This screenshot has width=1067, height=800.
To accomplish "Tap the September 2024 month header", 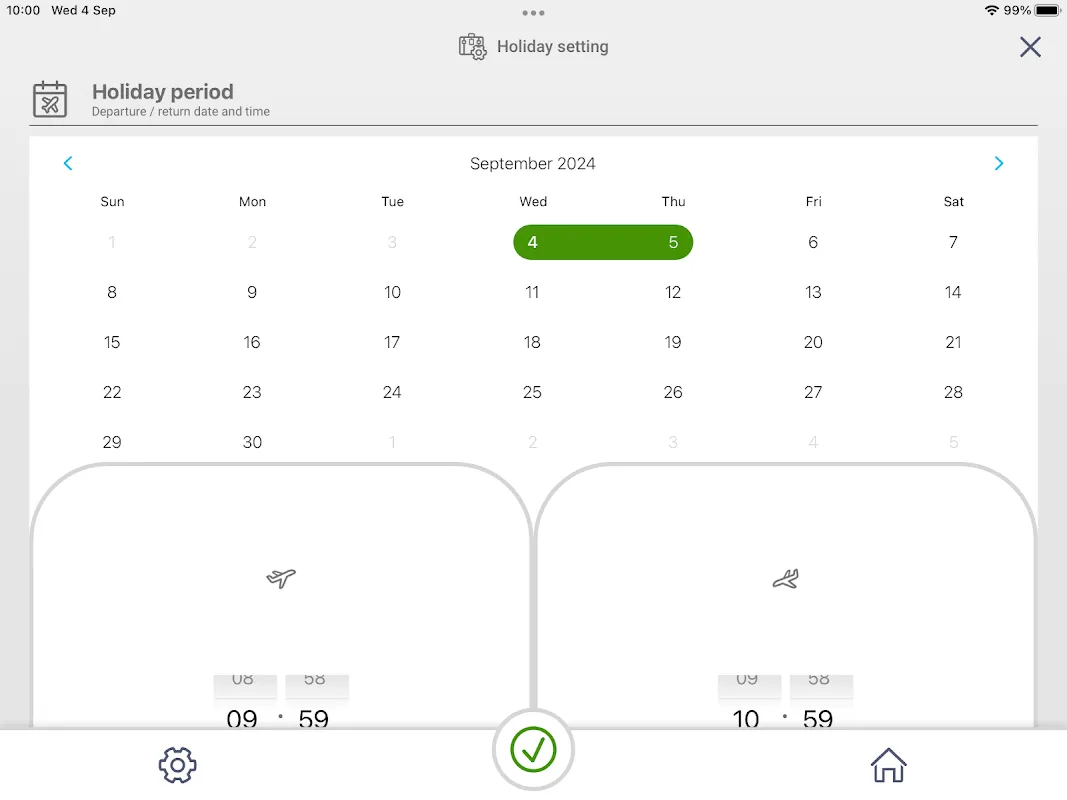I will pos(533,163).
